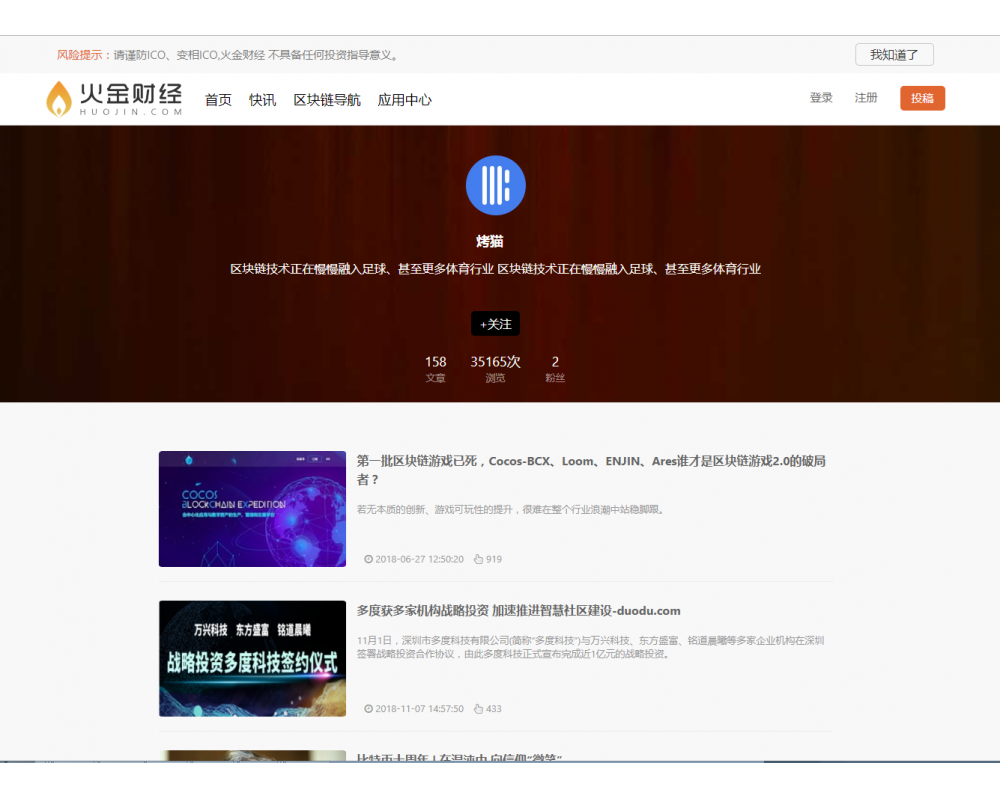Open 应用中心 in the navigation bar
This screenshot has width=1000, height=800.
(404, 100)
